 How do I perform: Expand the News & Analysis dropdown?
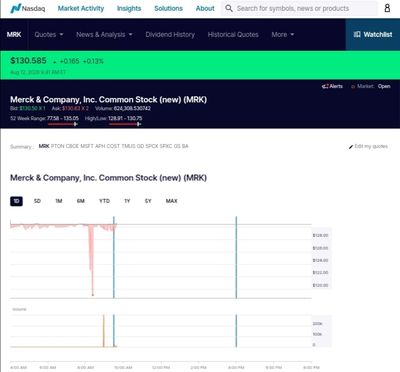pyautogui.click(x=104, y=34)
